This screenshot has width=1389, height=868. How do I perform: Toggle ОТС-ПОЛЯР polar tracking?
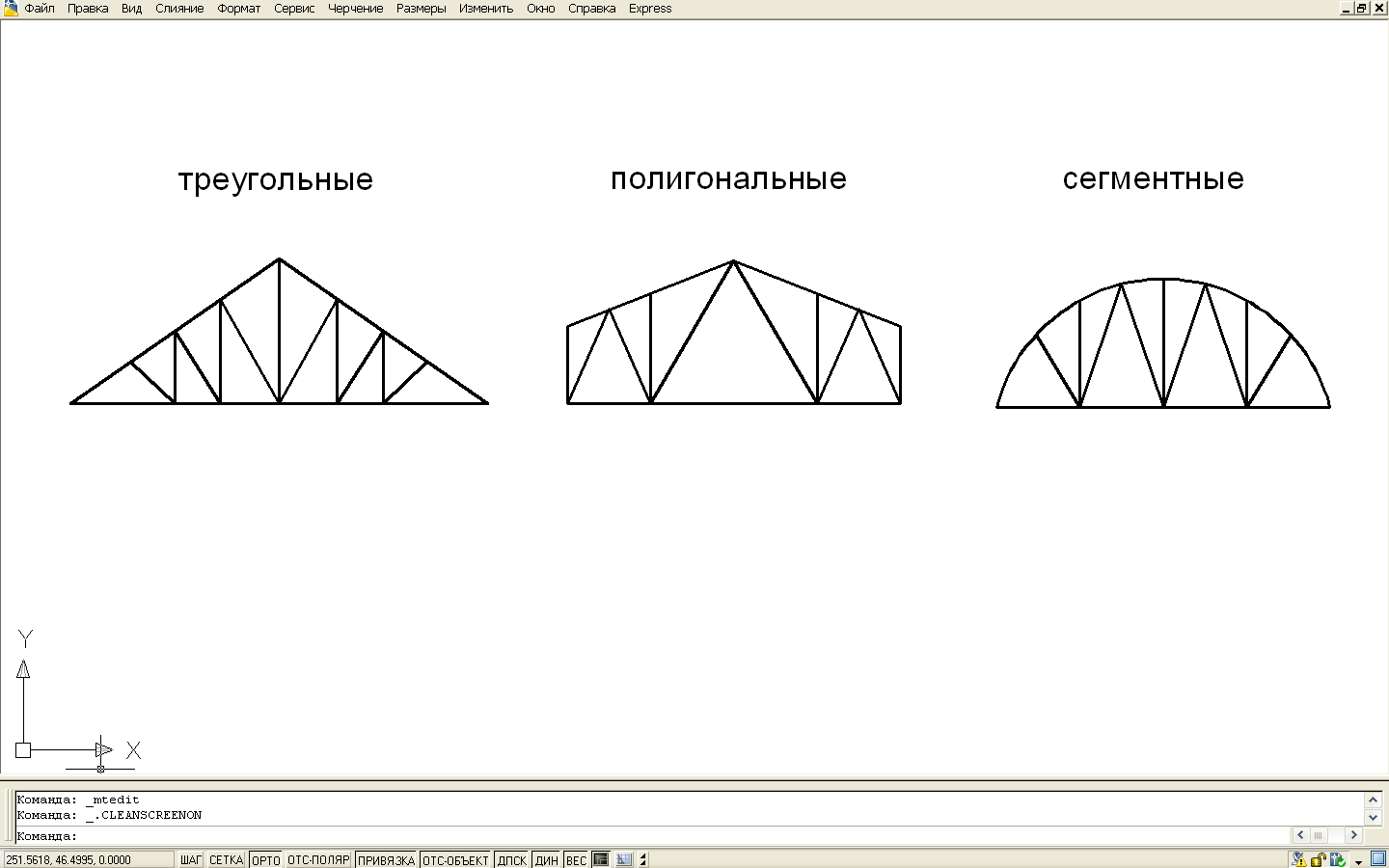click(x=318, y=860)
